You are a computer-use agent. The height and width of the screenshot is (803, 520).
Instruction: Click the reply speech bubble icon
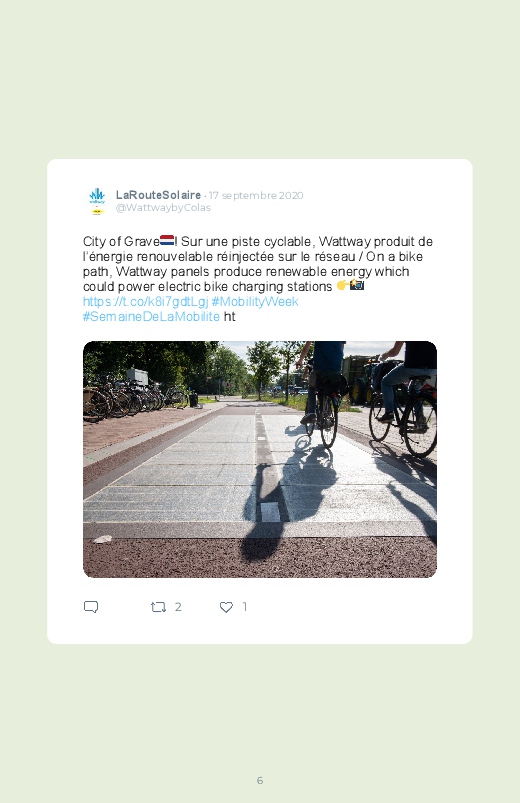[x=91, y=607]
